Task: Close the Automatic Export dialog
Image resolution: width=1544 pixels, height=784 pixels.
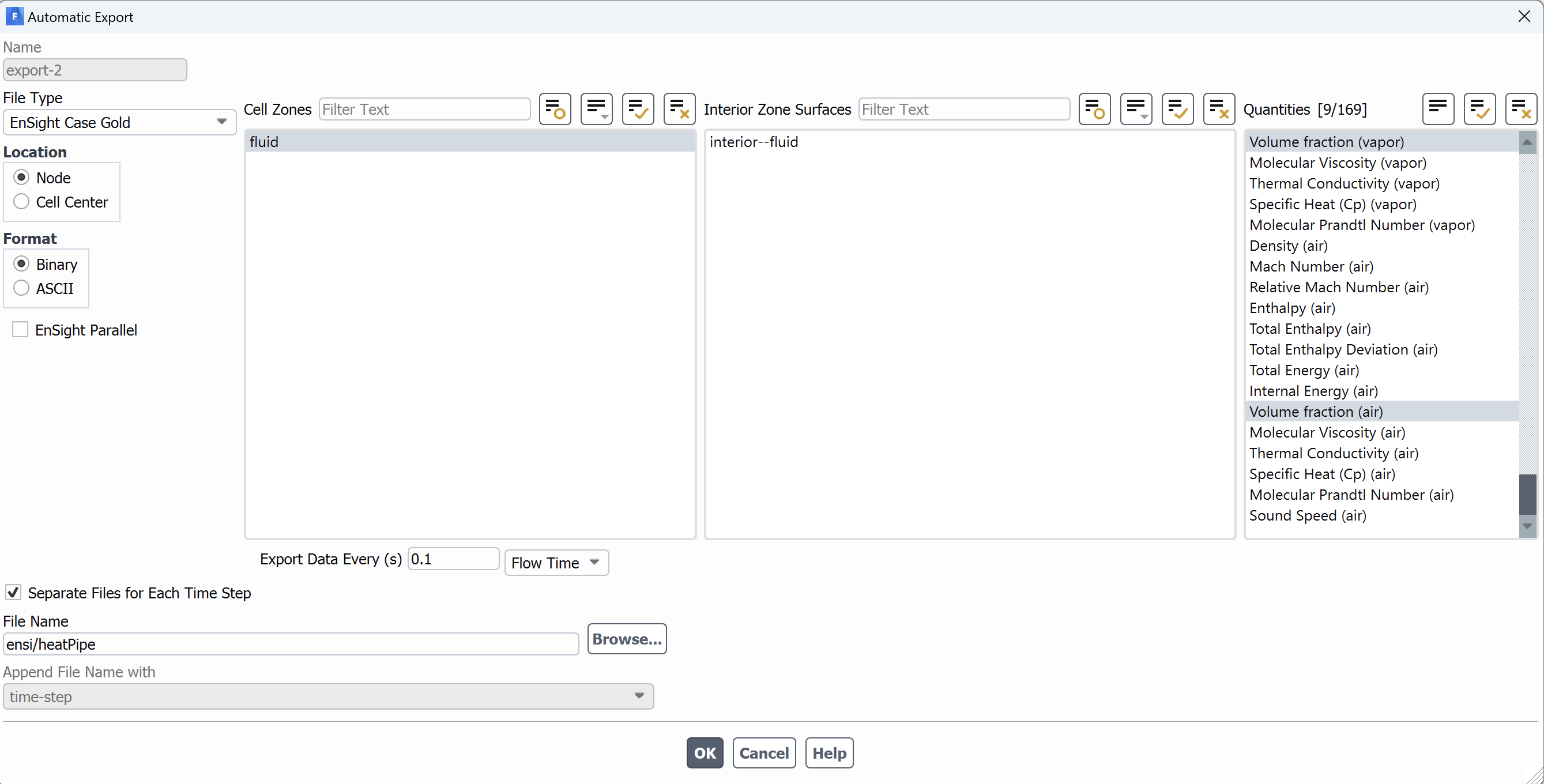Action: click(1524, 16)
